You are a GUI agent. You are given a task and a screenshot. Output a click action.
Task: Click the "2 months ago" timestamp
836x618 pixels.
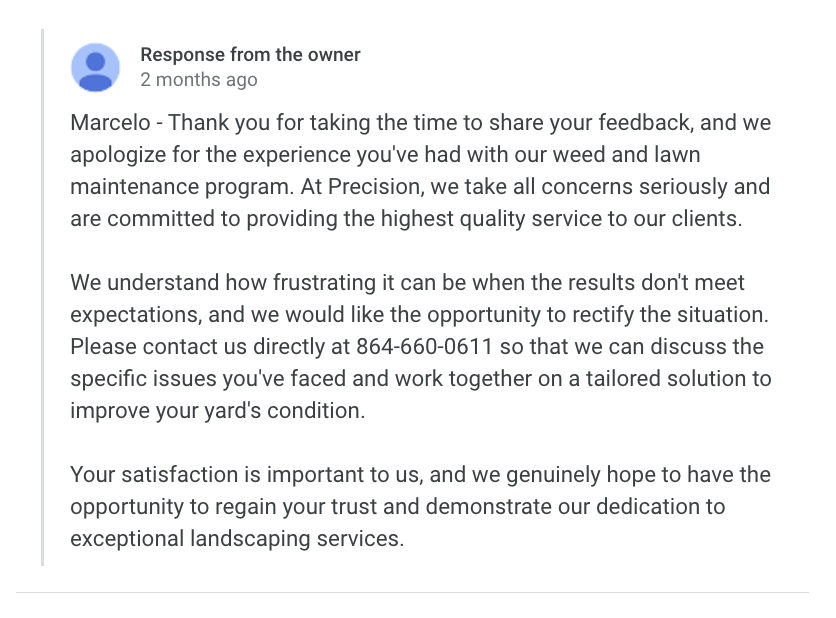[199, 80]
